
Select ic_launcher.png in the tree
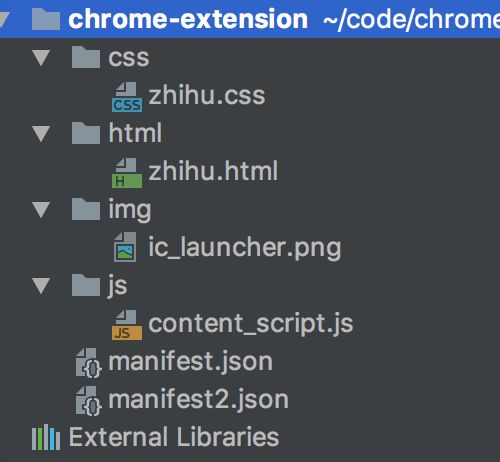[x=245, y=248]
